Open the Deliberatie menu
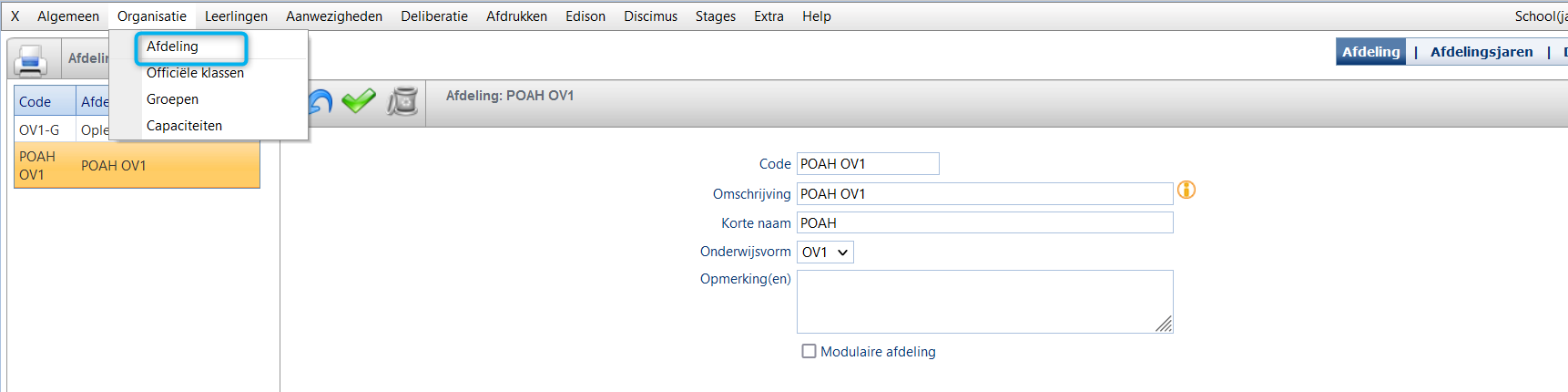 [434, 16]
